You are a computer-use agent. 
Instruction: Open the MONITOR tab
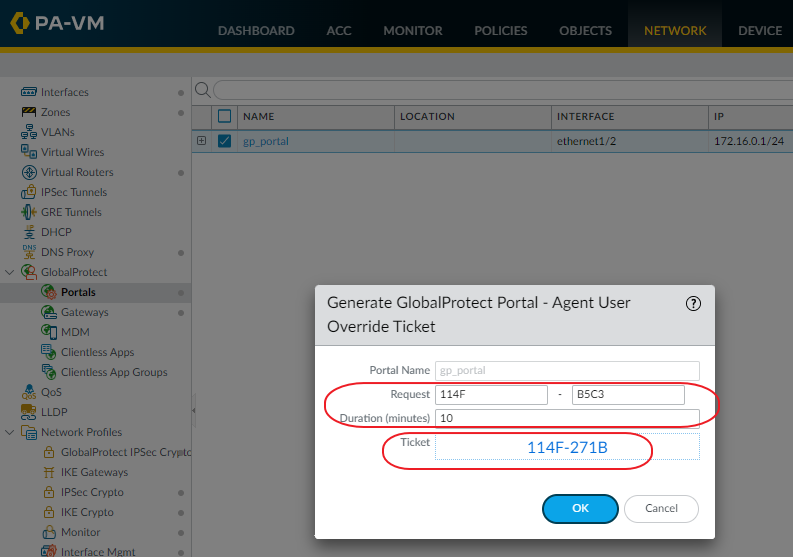coord(412,30)
